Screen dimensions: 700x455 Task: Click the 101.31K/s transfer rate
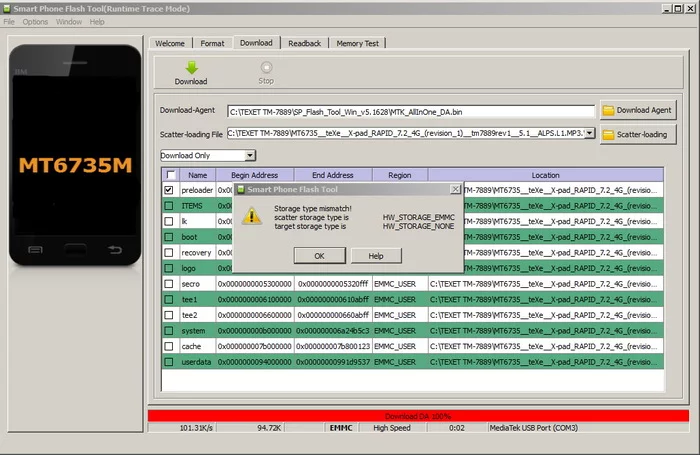pyautogui.click(x=196, y=428)
